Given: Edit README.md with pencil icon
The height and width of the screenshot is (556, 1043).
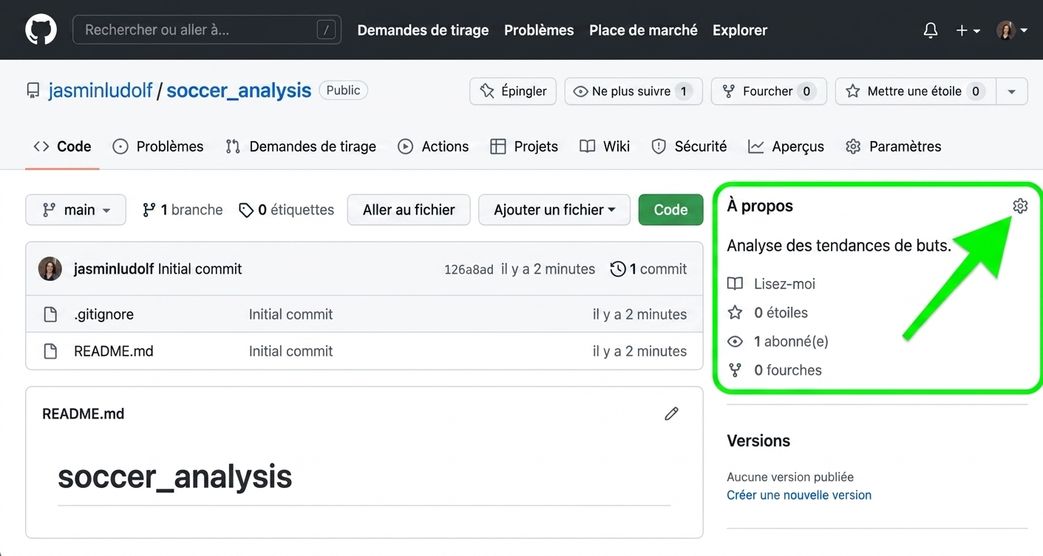Looking at the screenshot, I should point(671,414).
